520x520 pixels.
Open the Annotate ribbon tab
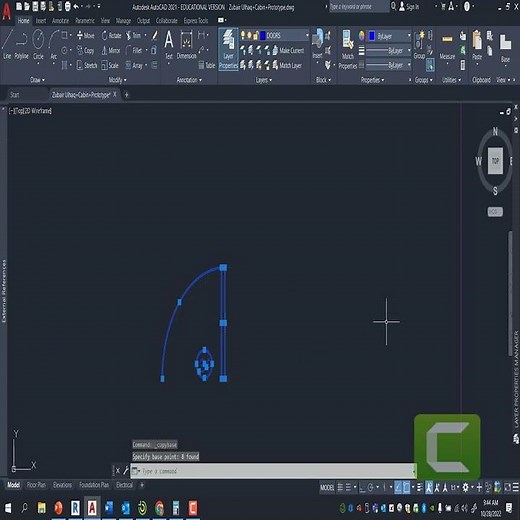pos(60,21)
